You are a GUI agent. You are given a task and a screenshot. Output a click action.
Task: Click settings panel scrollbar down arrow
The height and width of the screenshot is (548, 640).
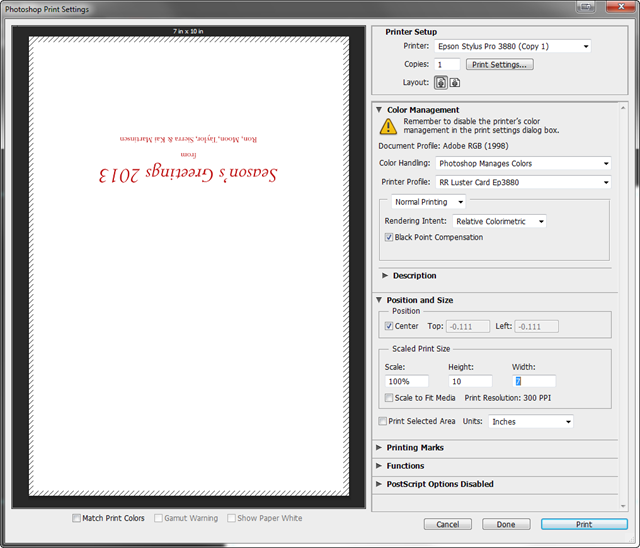(x=623, y=506)
